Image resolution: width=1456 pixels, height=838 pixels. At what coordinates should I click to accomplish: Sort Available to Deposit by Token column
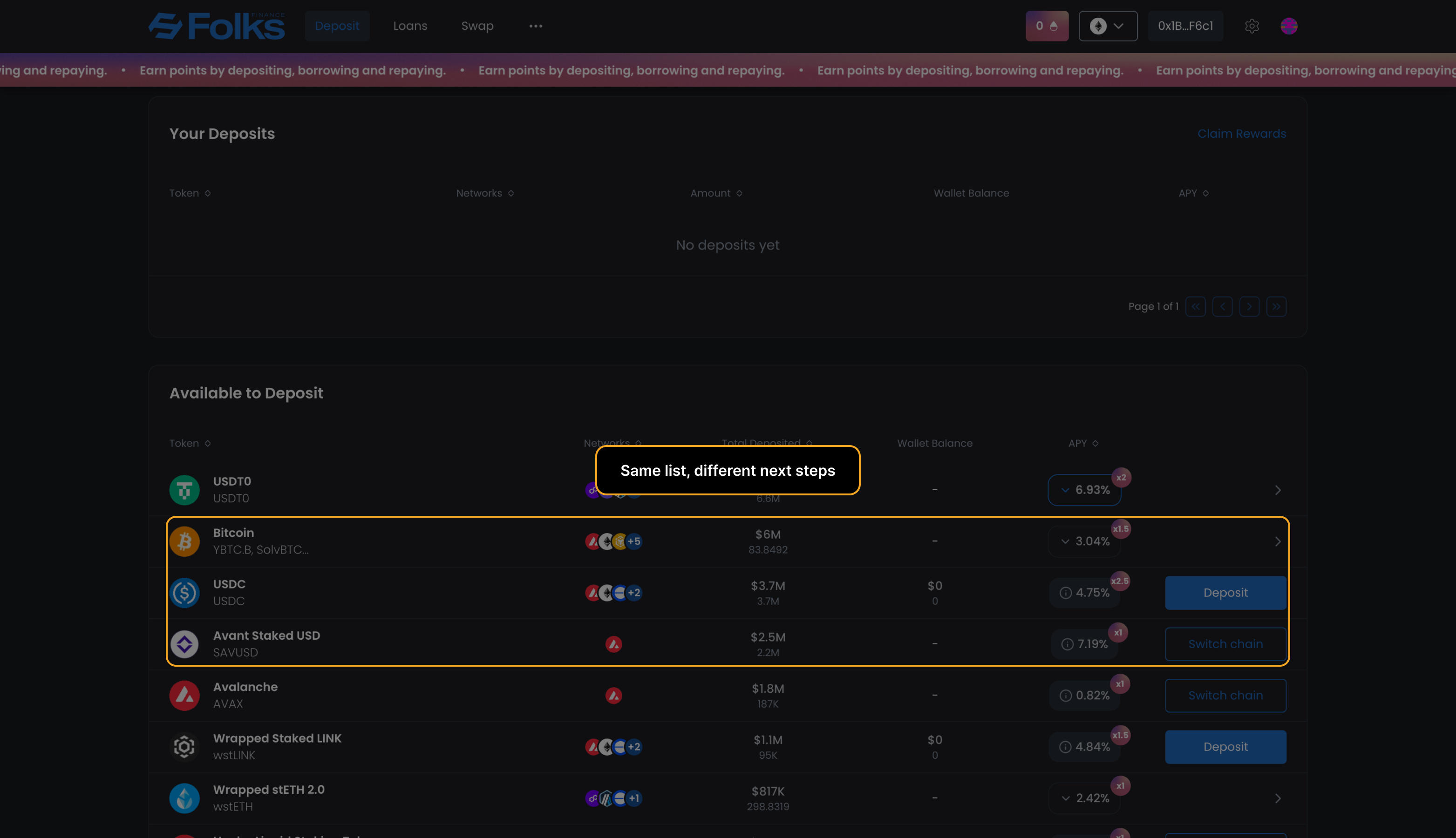coord(190,443)
